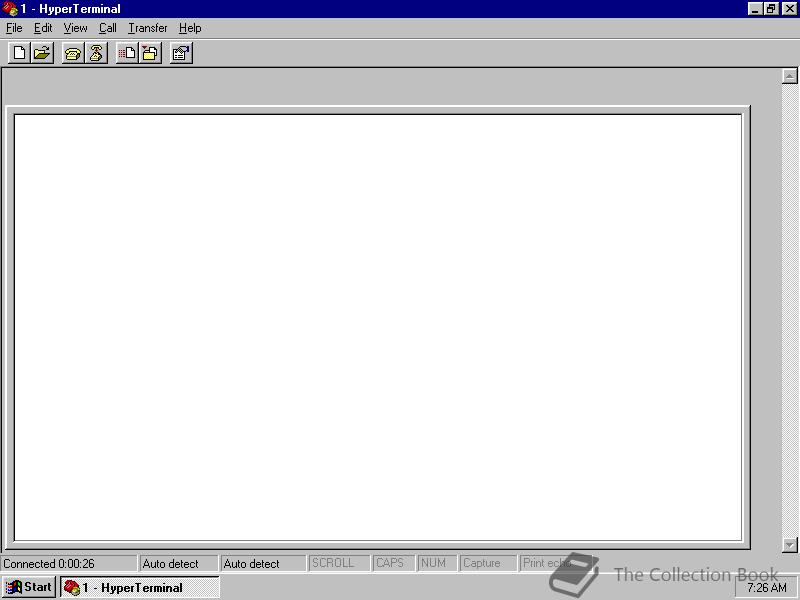Click the Open folder toolbar icon

coord(42,53)
